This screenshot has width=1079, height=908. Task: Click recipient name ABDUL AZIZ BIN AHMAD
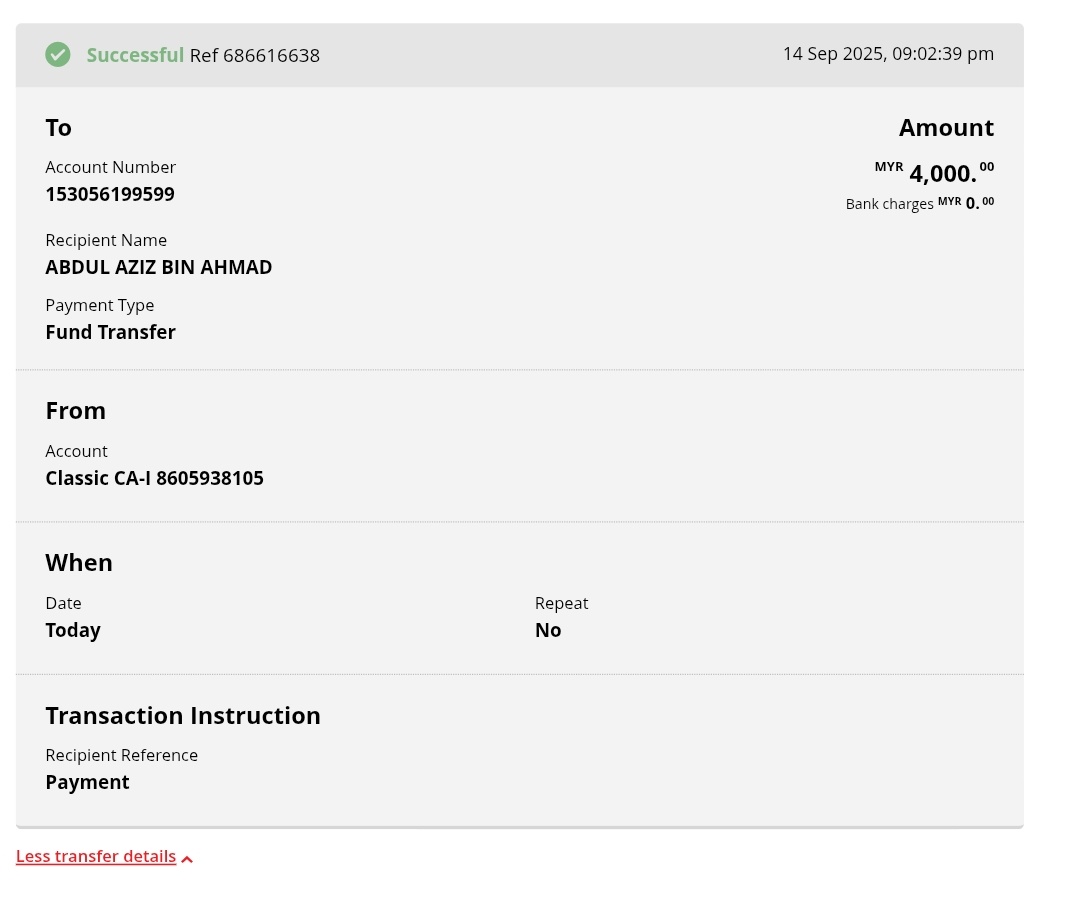[159, 267]
